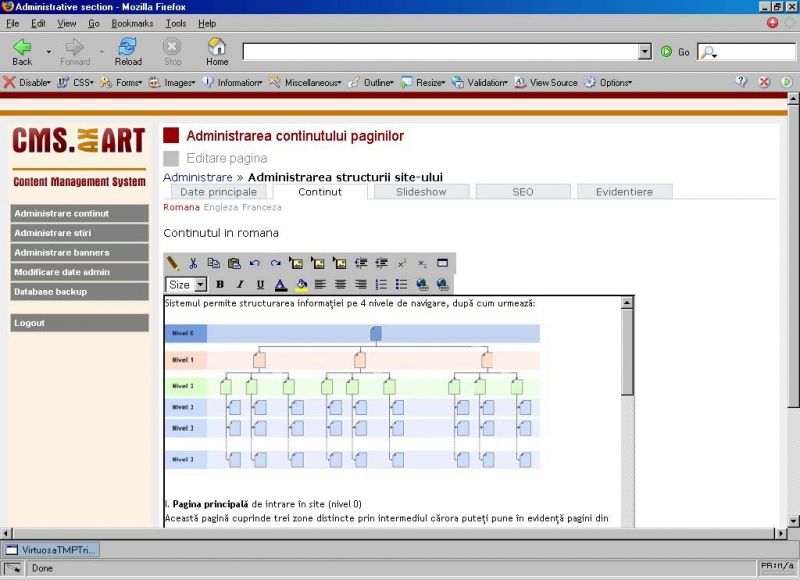Viewport: 800px width, 580px height.
Task: Center align the text
Action: click(341, 285)
